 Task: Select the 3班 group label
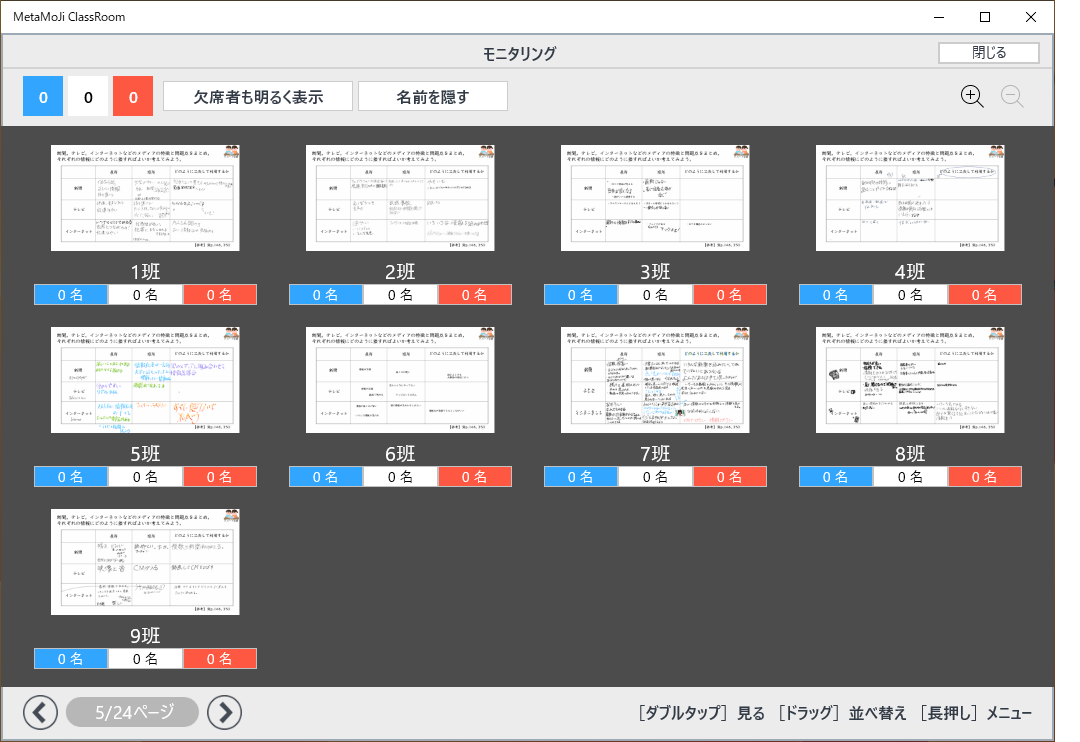(655, 272)
